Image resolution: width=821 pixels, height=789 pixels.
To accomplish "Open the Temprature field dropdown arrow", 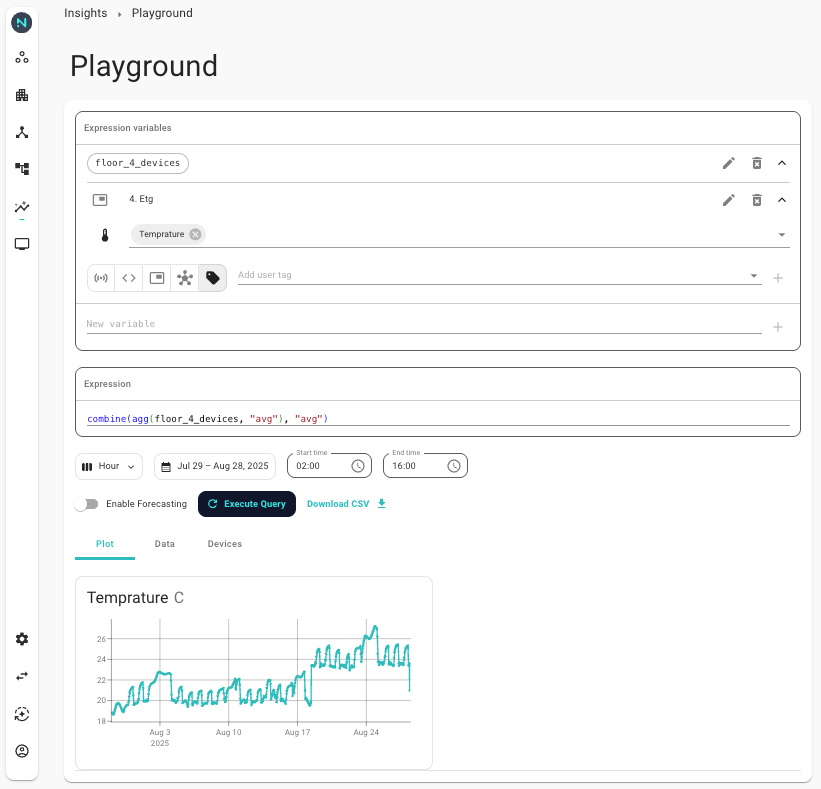I will (x=782, y=235).
